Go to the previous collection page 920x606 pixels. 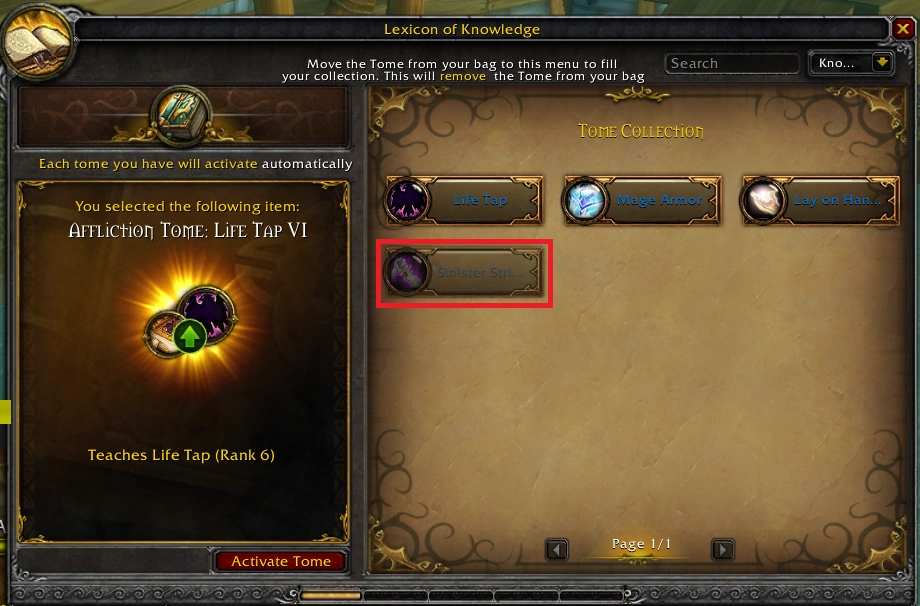[557, 550]
